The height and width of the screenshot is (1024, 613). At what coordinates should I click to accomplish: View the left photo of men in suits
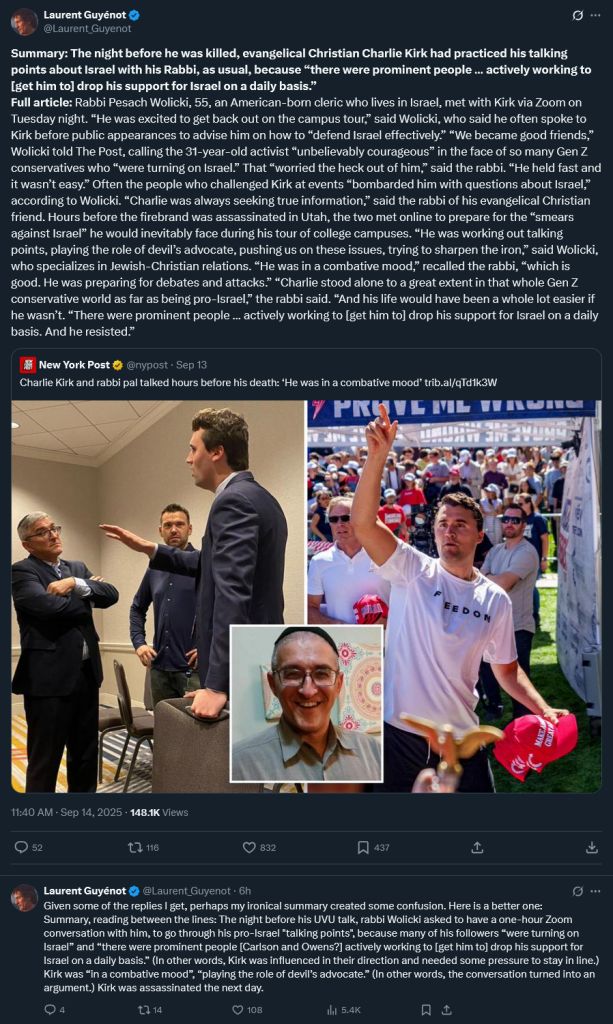[x=158, y=596]
